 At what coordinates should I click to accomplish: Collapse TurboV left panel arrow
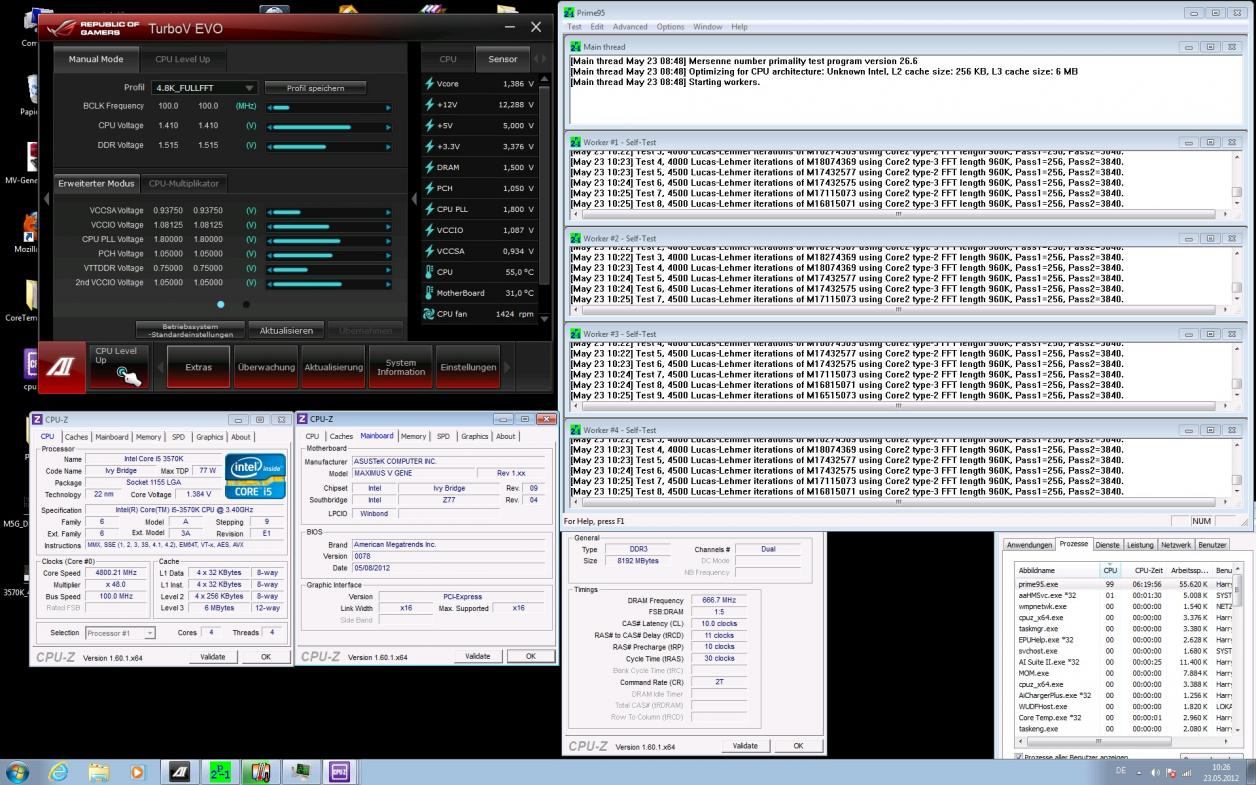click(x=44, y=199)
